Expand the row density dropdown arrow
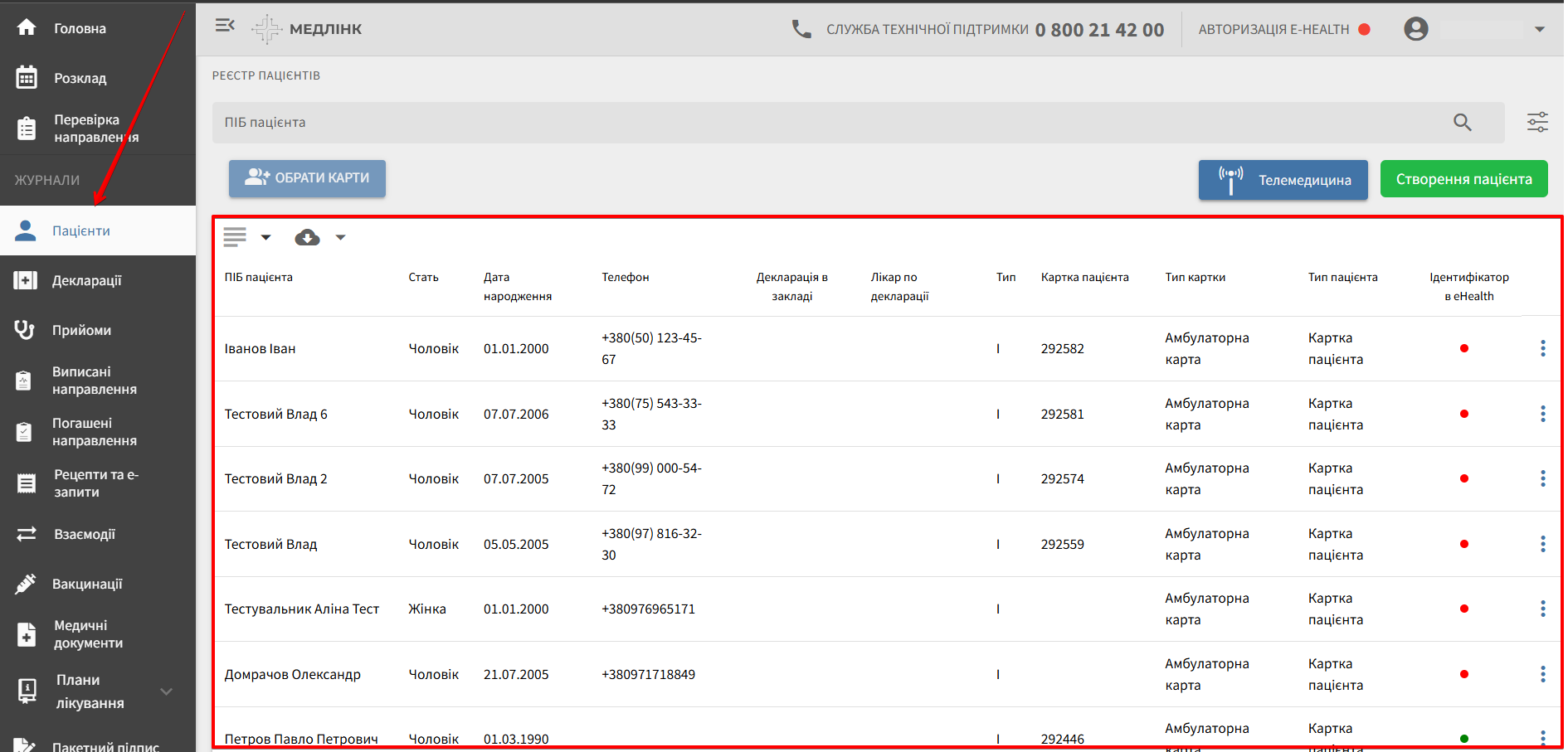 tap(265, 238)
